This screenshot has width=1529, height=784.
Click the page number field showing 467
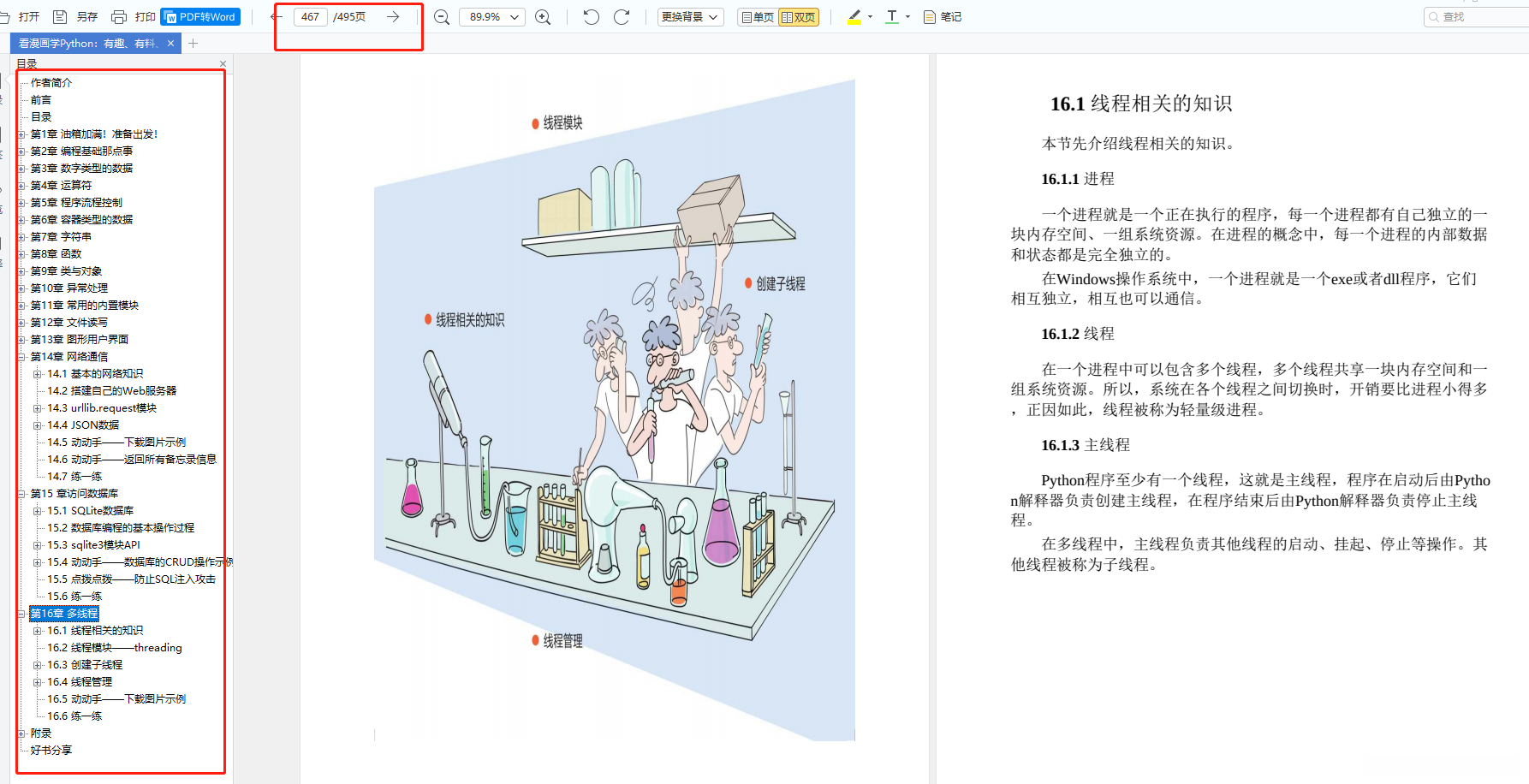pos(310,17)
